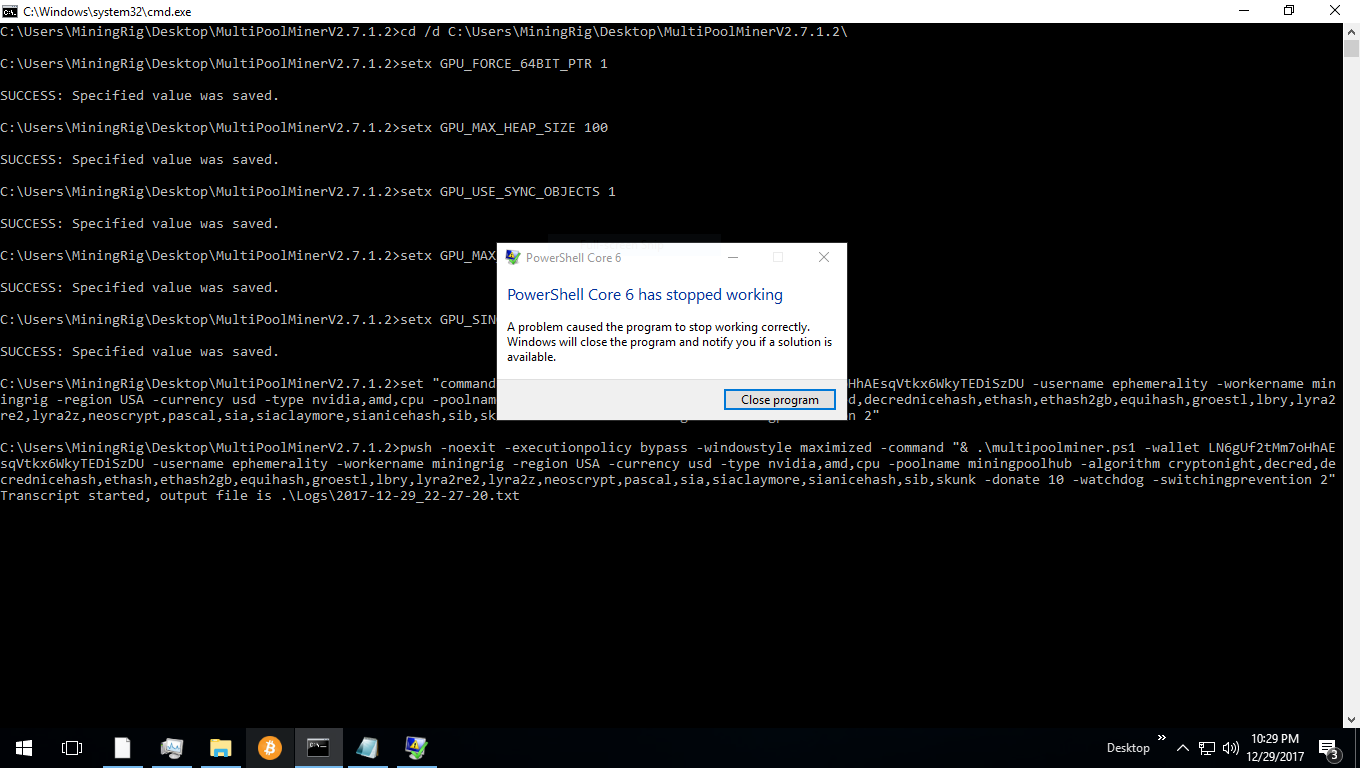This screenshot has width=1360, height=768.
Task: Launch the performance monitor app on the taskbar
Action: point(172,747)
